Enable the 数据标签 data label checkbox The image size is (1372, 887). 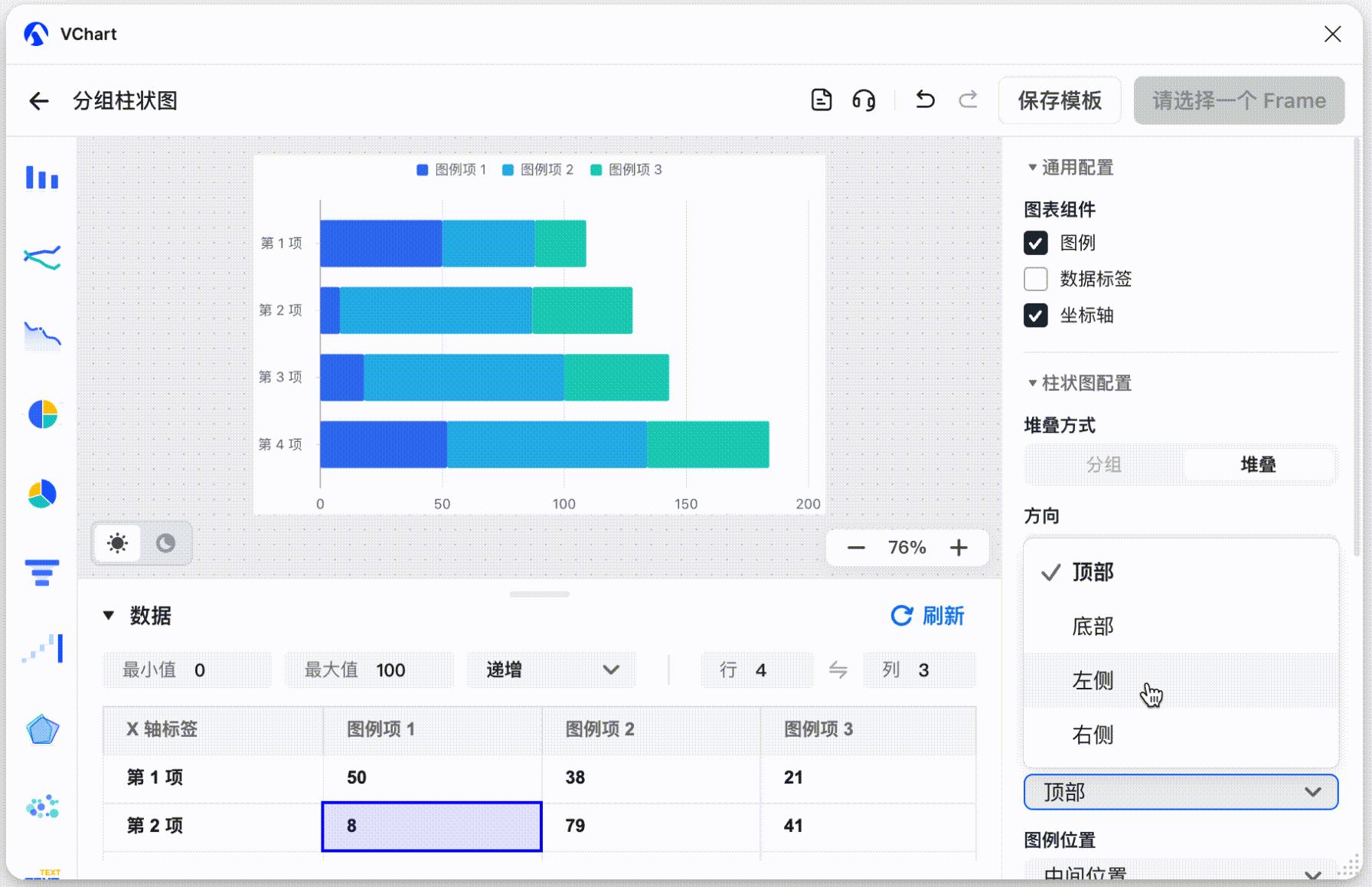(1036, 279)
